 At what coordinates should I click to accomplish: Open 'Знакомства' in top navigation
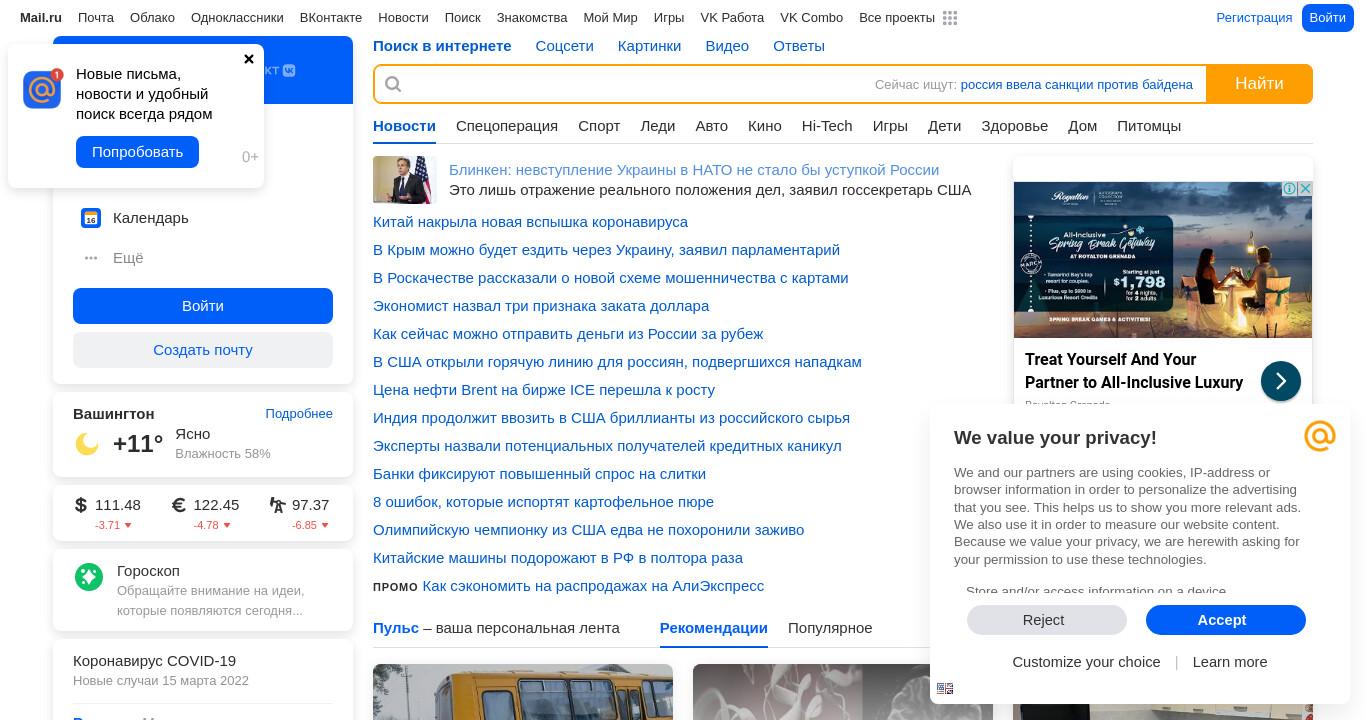tap(532, 18)
